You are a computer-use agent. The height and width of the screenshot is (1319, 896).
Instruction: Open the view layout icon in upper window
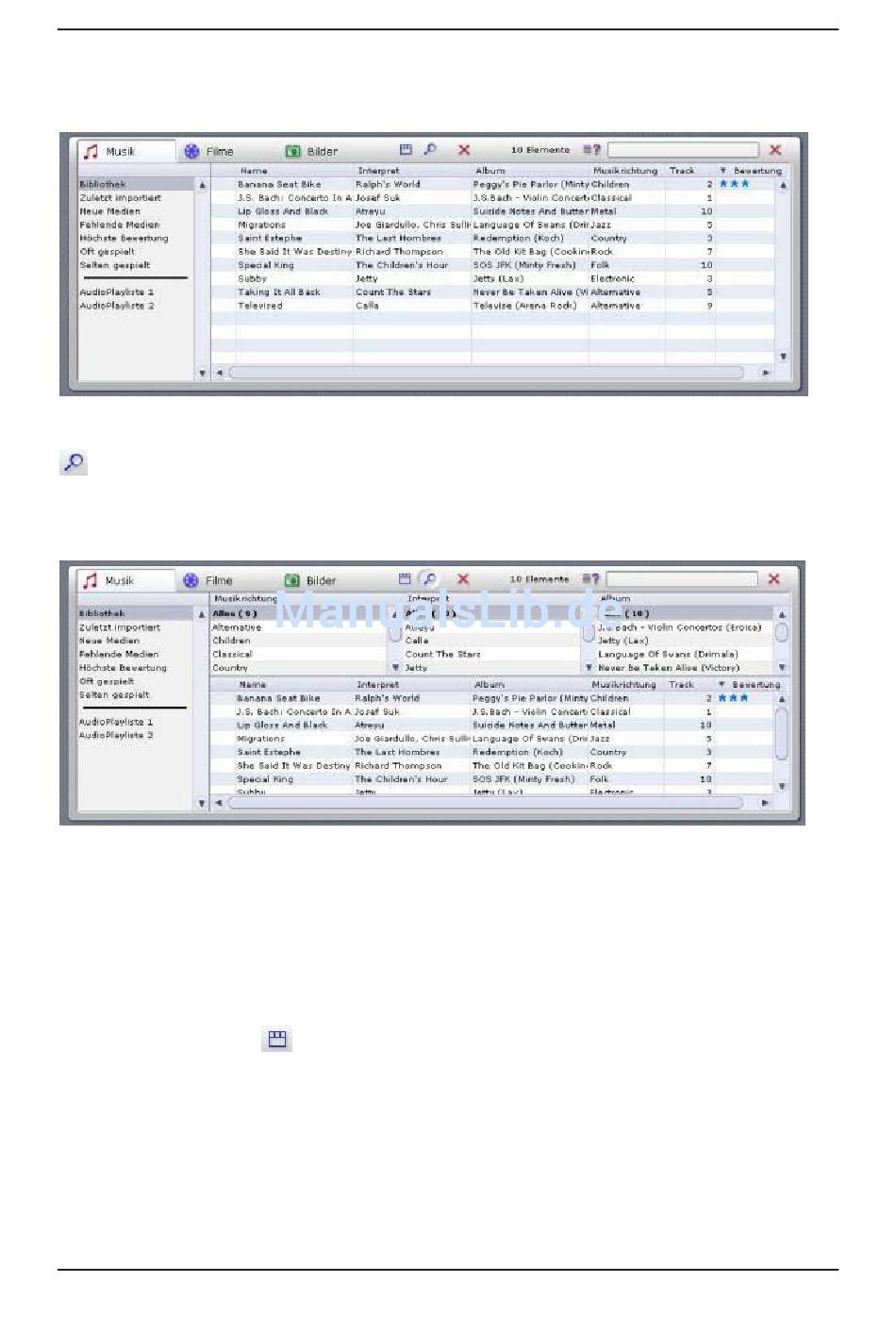click(x=407, y=150)
